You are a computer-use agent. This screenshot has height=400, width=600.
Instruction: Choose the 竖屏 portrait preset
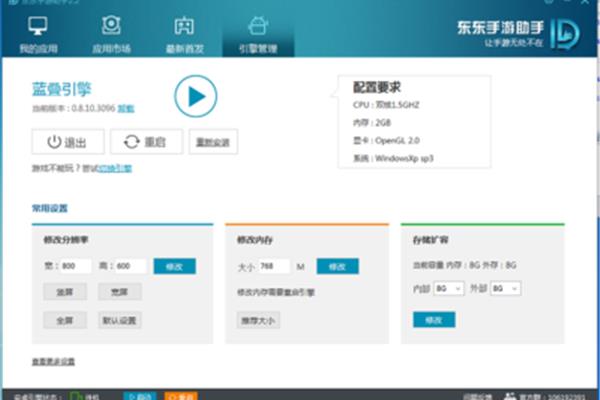coord(65,292)
